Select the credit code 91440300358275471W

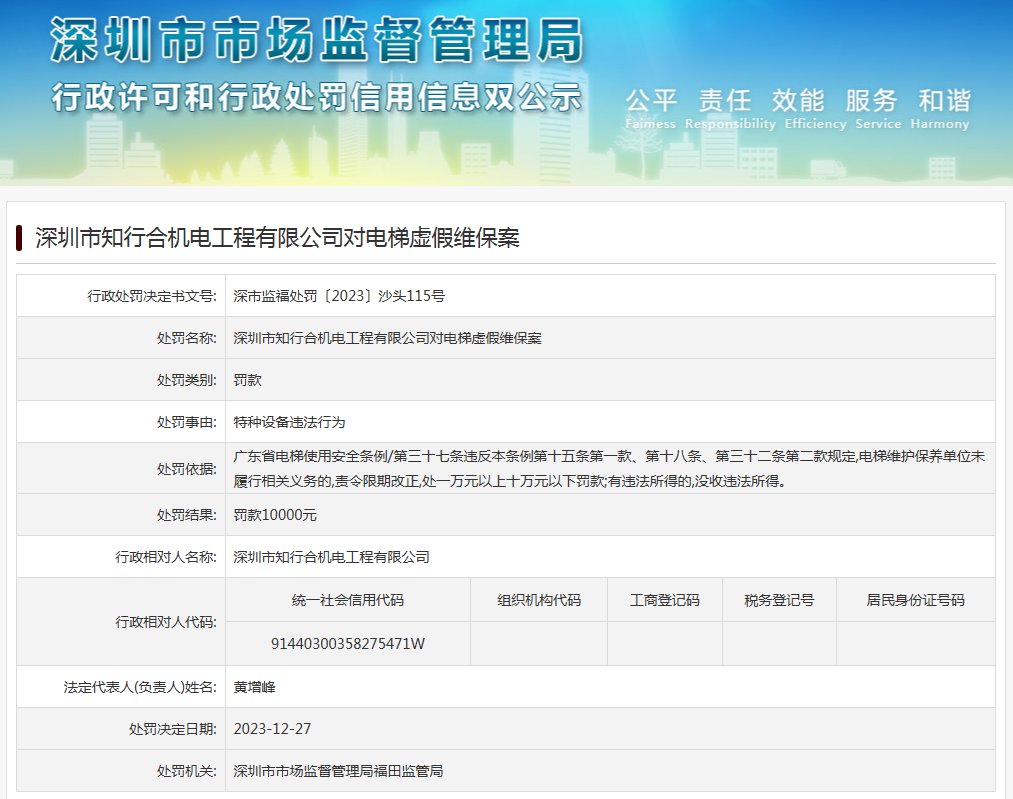pyautogui.click(x=347, y=644)
